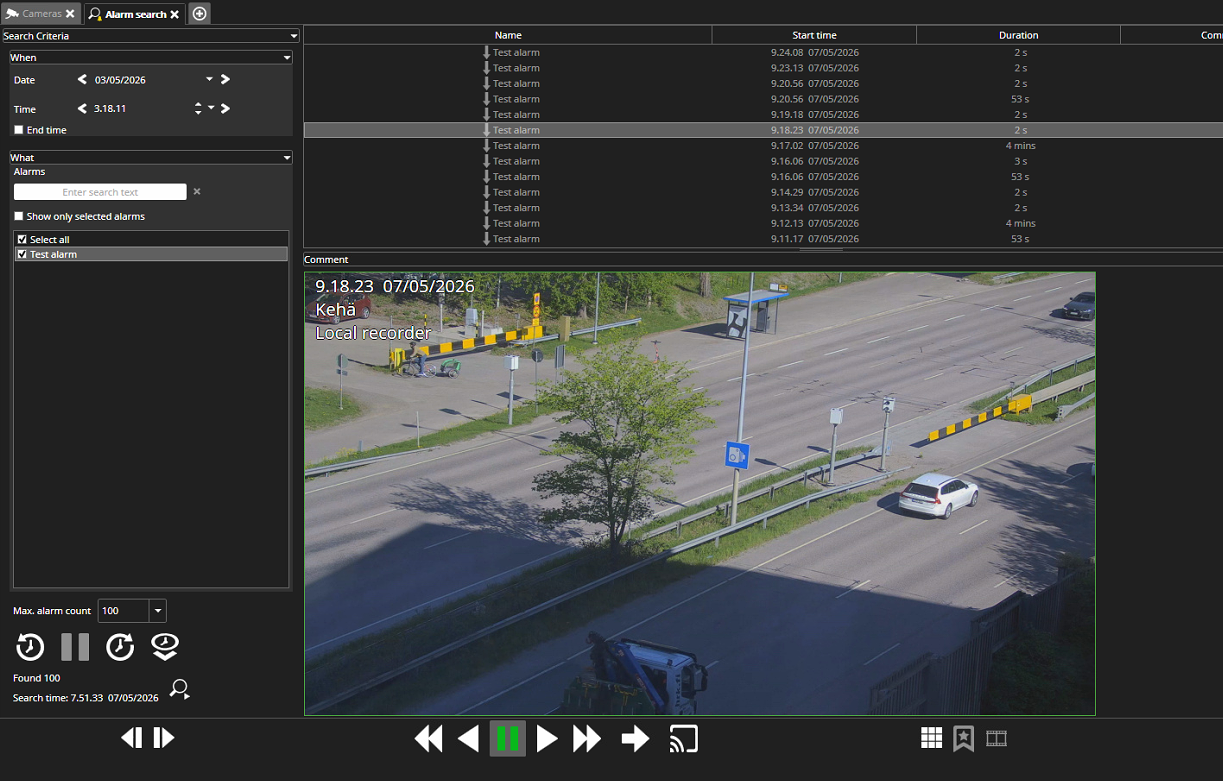
Task: Open the grid layout icon
Action: click(931, 738)
